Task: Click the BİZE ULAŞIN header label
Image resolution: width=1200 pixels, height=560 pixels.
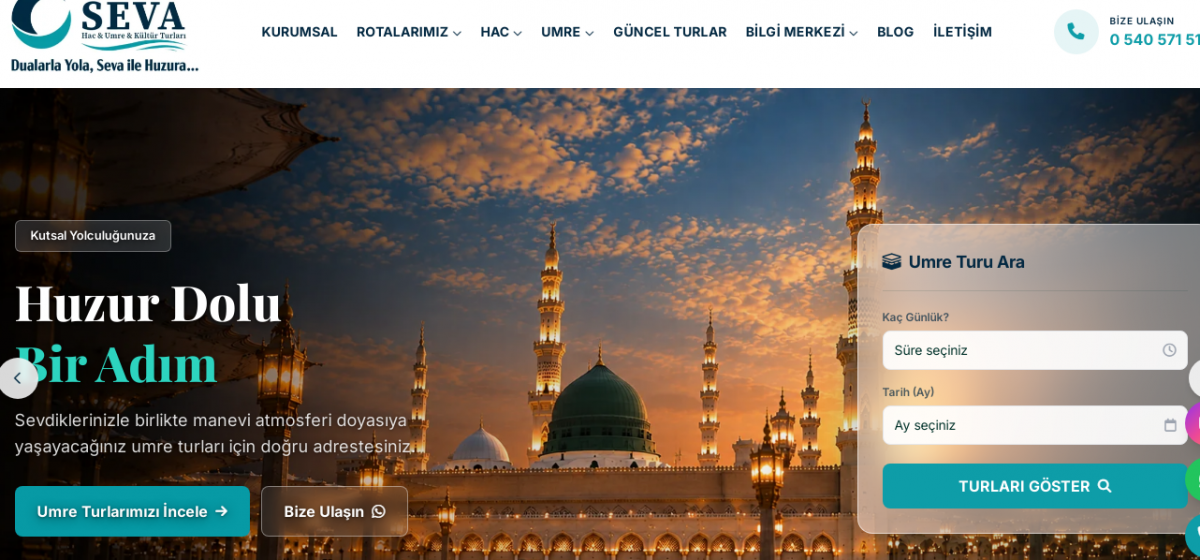Action: 1141,21
